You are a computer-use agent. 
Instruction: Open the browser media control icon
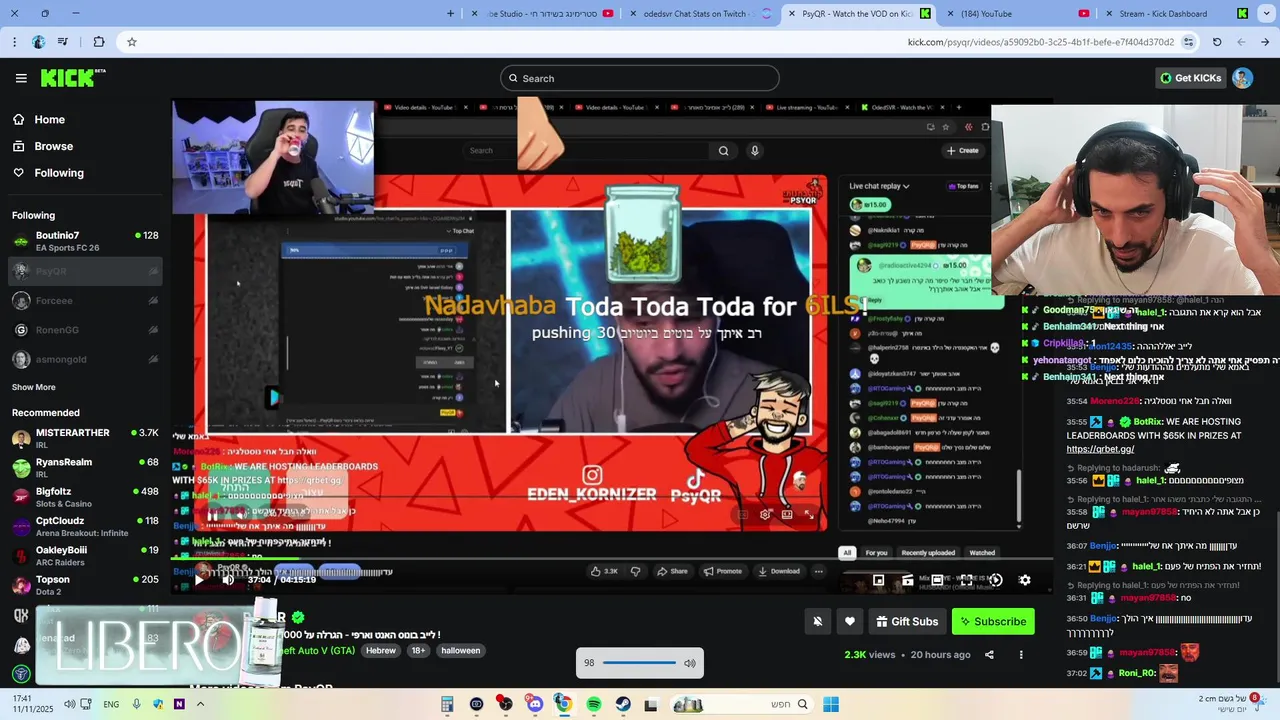(x=63, y=42)
